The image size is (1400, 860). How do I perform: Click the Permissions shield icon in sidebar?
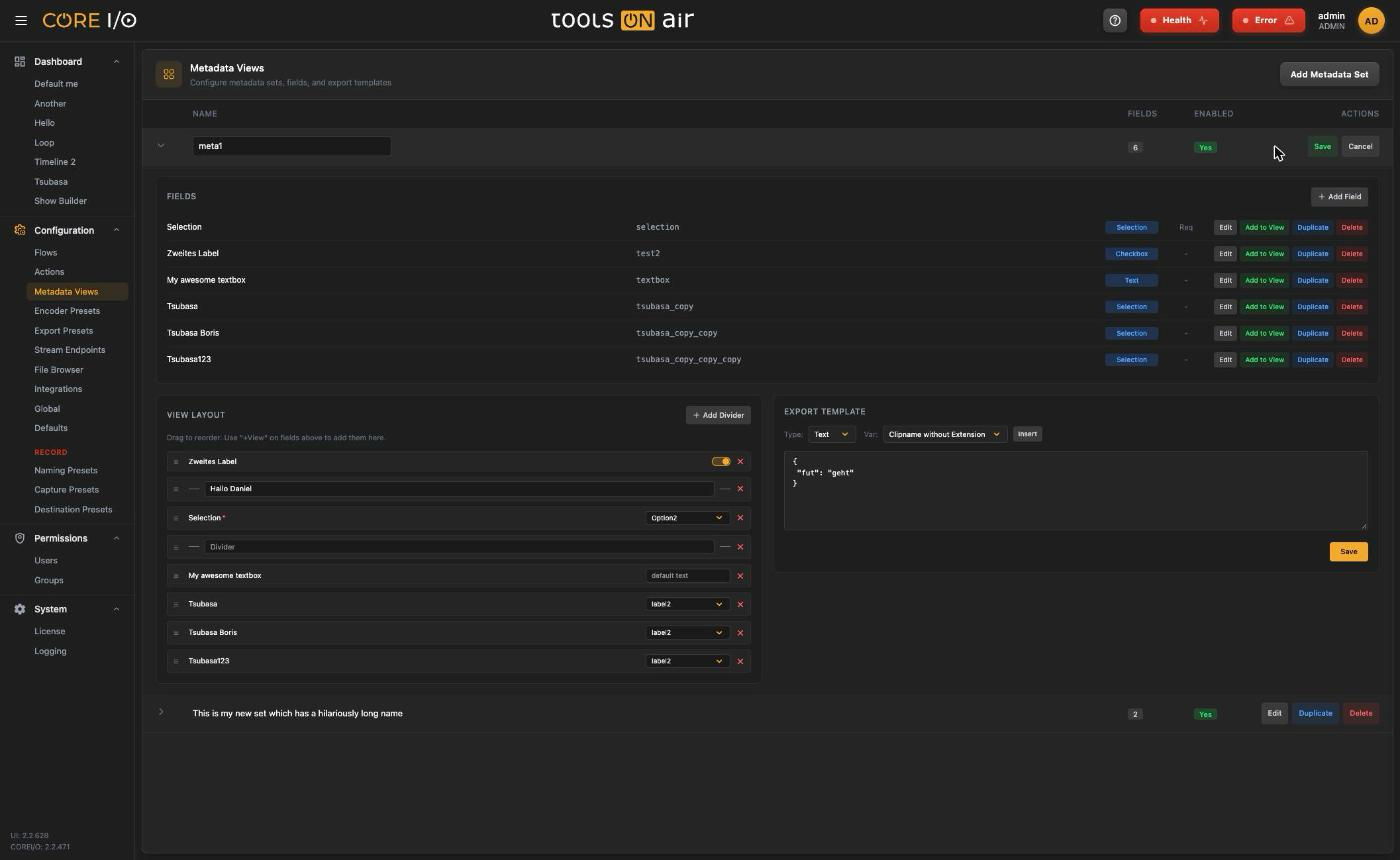point(19,538)
